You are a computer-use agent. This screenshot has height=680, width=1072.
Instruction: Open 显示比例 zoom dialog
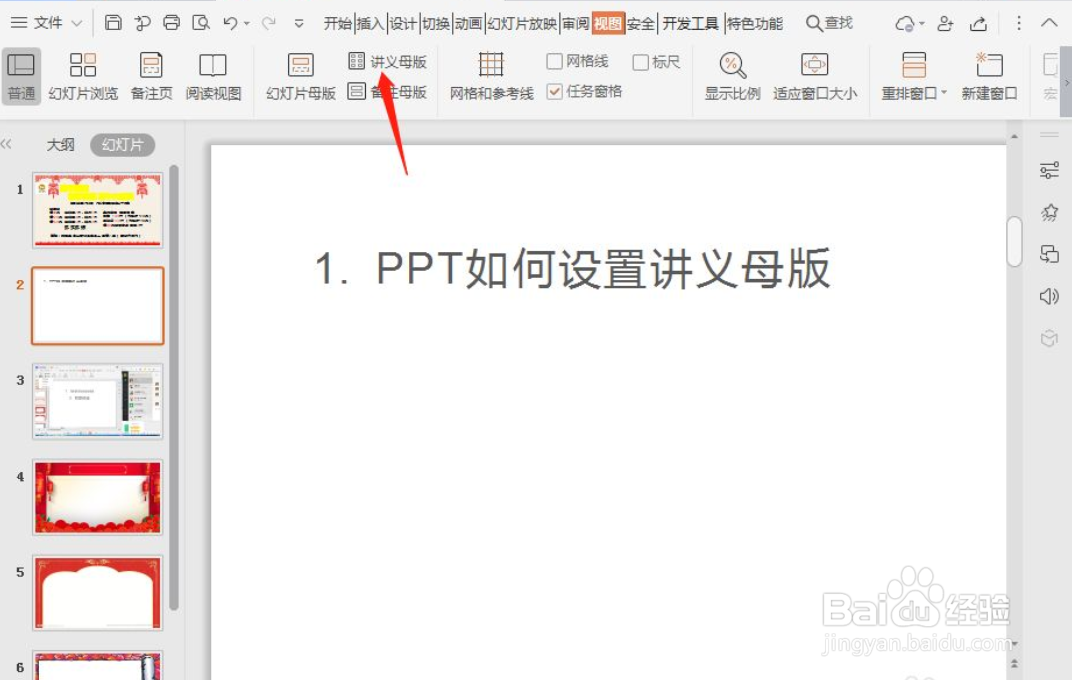pos(732,76)
